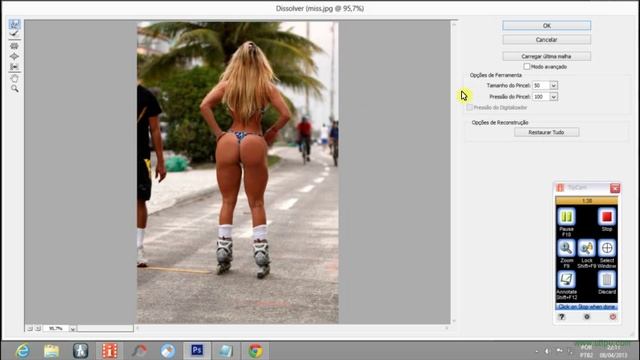Click the Photoshop taskbar icon

197,350
